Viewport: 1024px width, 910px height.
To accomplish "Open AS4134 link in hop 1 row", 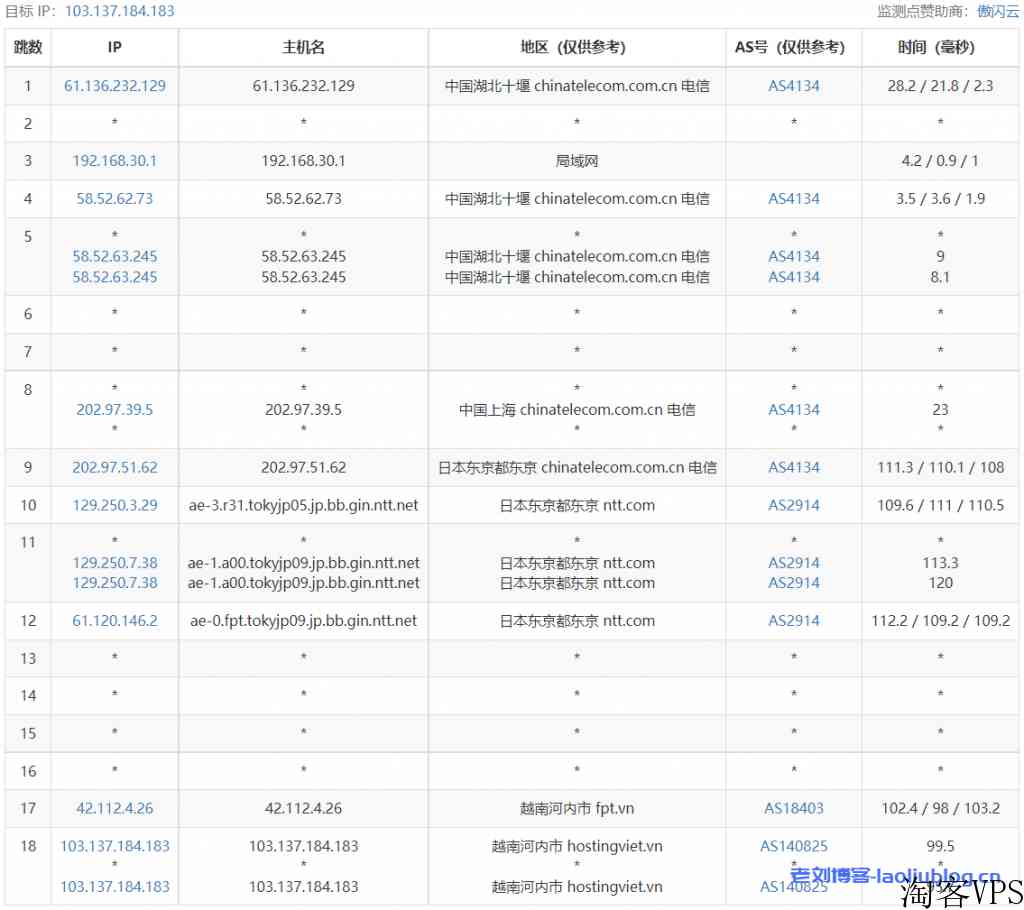I will click(x=793, y=86).
